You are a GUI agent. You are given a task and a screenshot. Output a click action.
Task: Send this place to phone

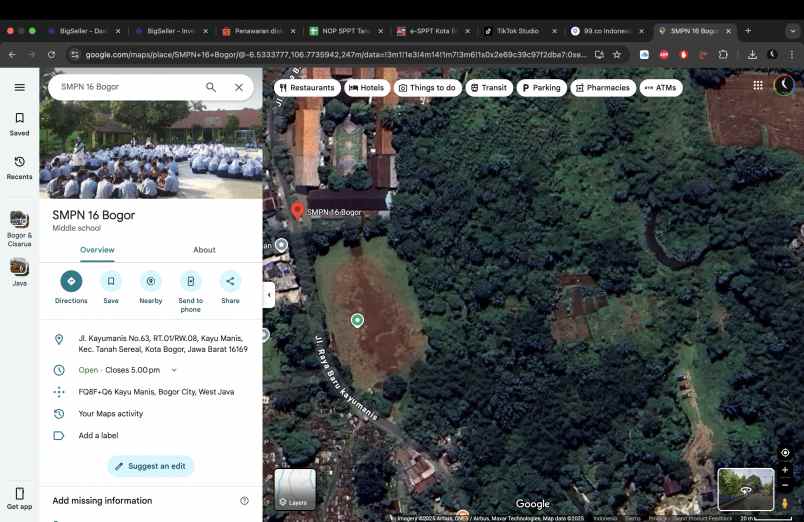190,292
